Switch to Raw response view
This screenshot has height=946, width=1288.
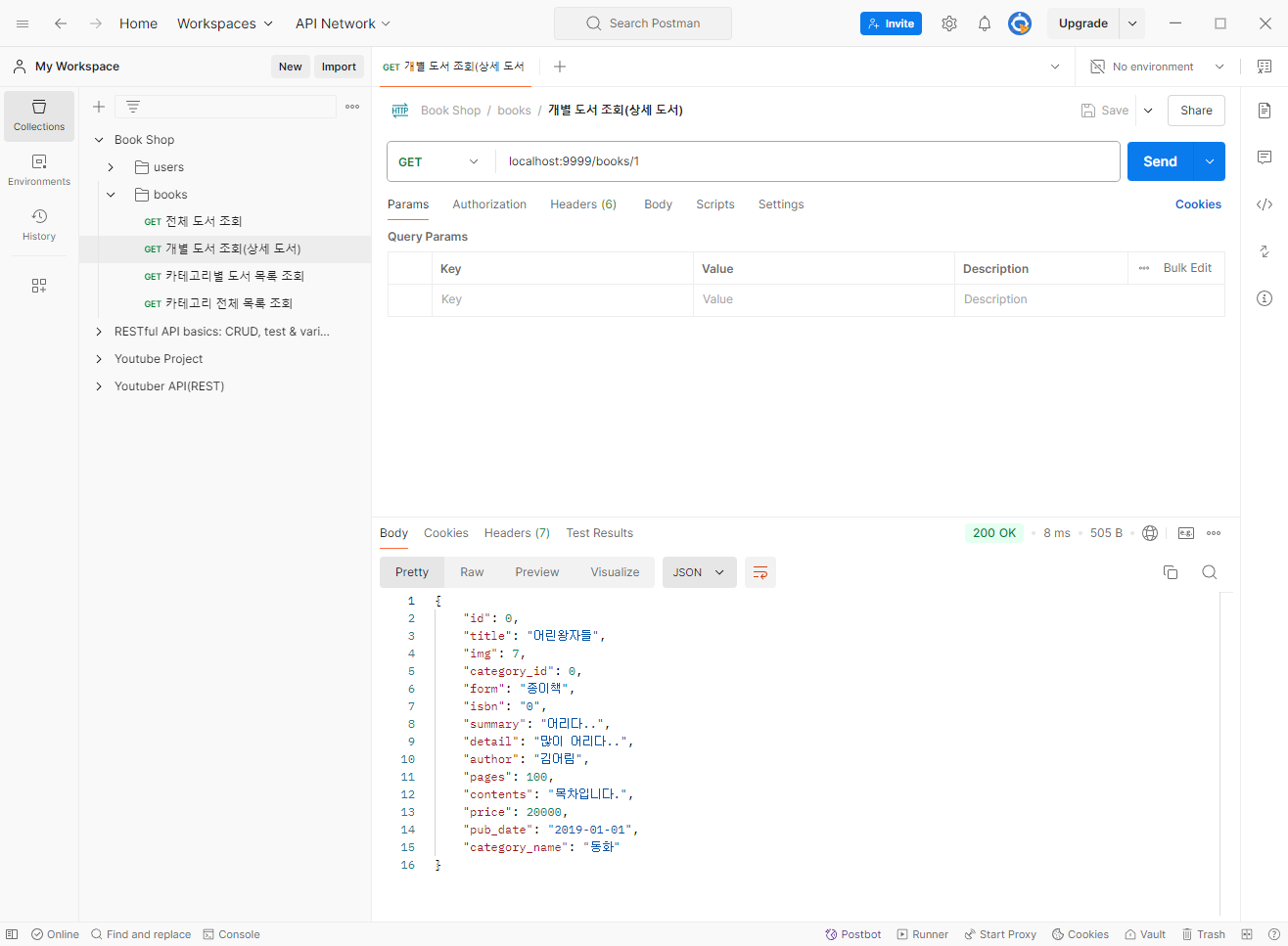point(472,572)
